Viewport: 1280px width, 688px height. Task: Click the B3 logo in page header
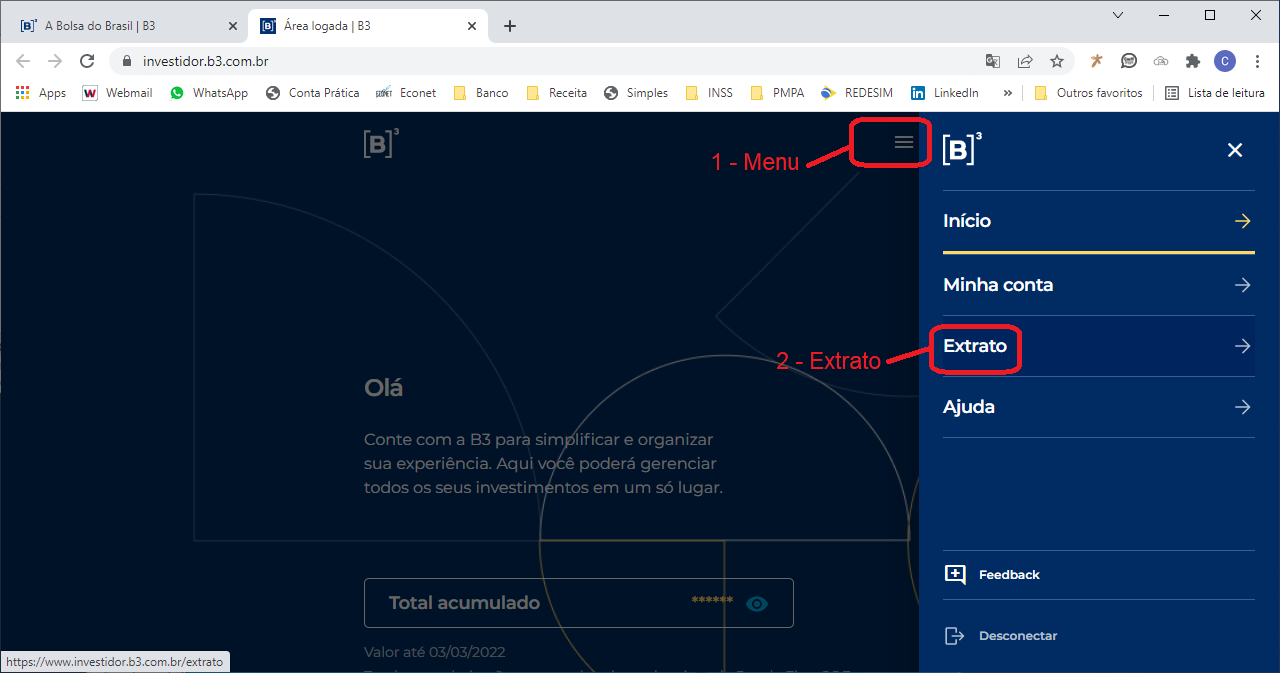(x=381, y=143)
